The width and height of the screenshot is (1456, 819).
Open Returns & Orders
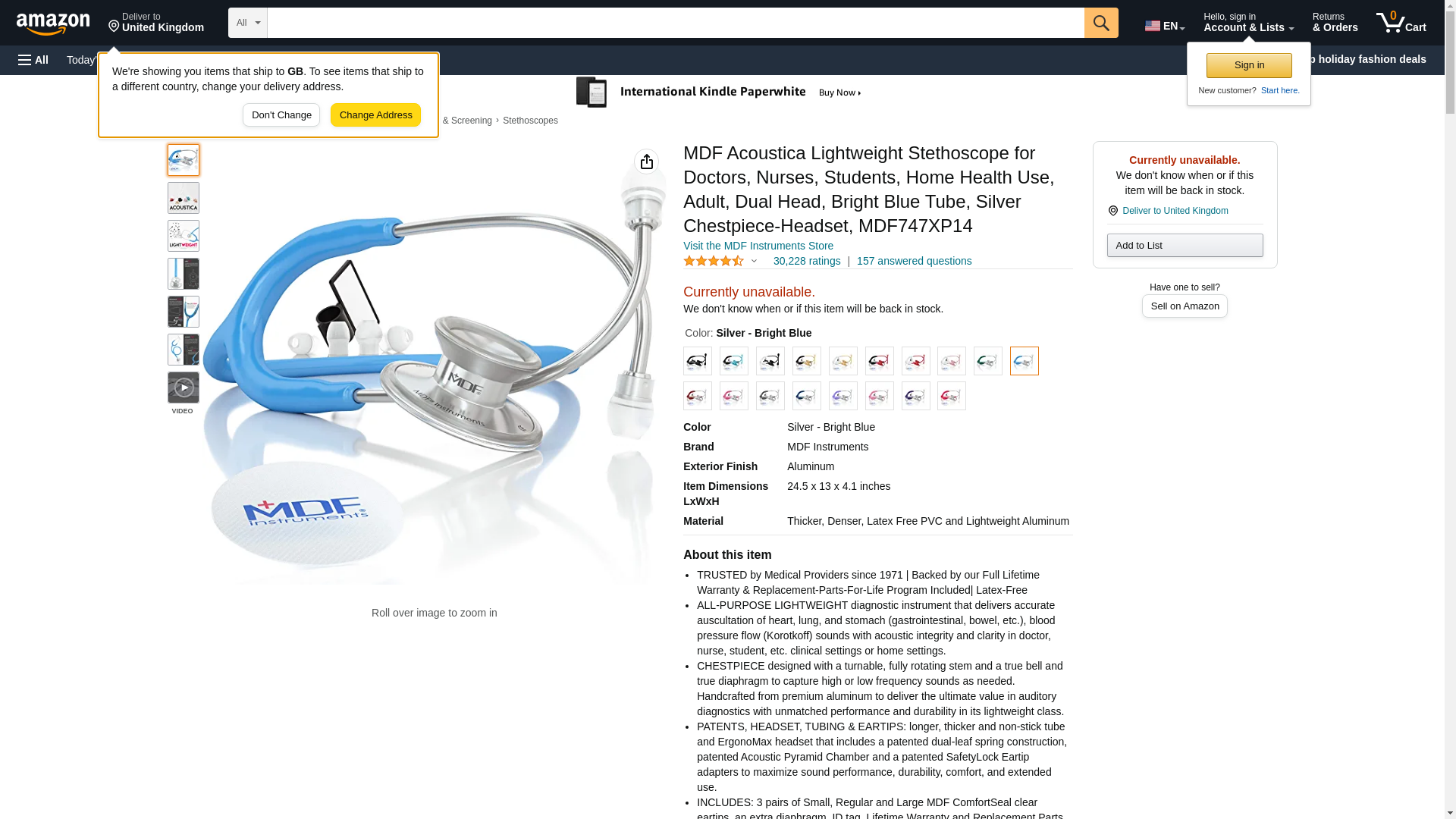(1335, 23)
